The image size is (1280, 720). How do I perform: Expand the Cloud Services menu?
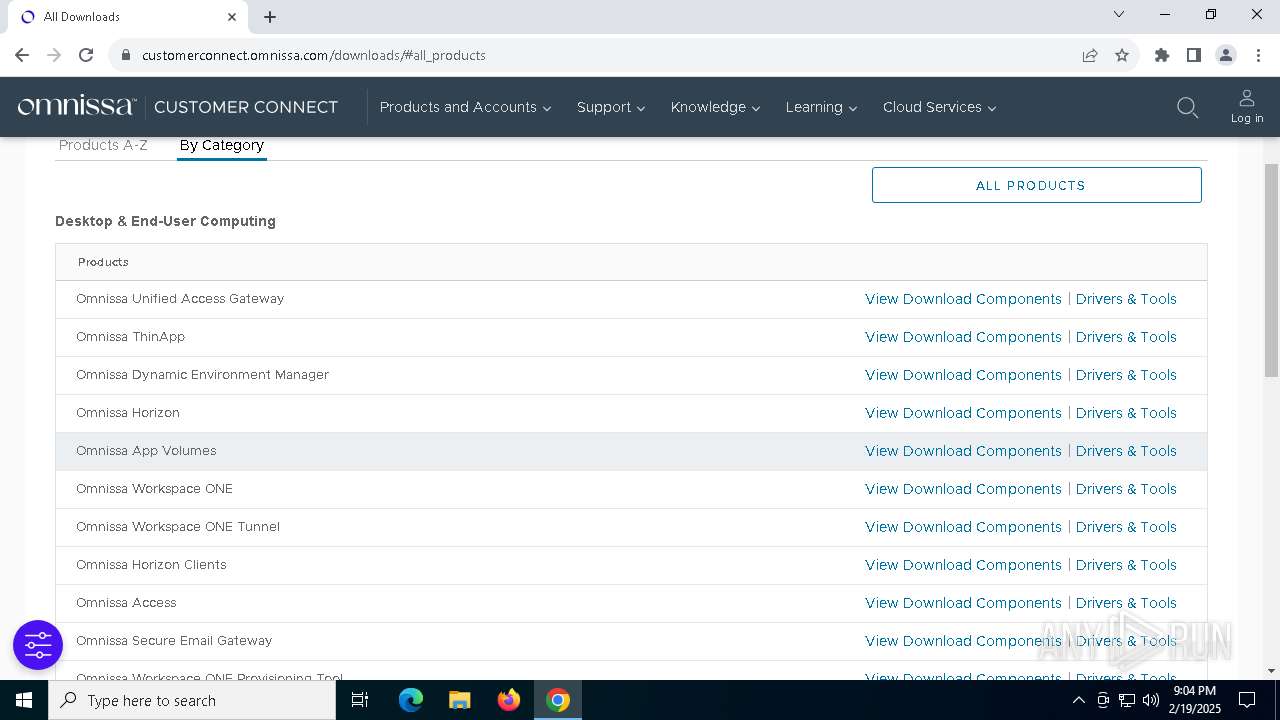[939, 107]
